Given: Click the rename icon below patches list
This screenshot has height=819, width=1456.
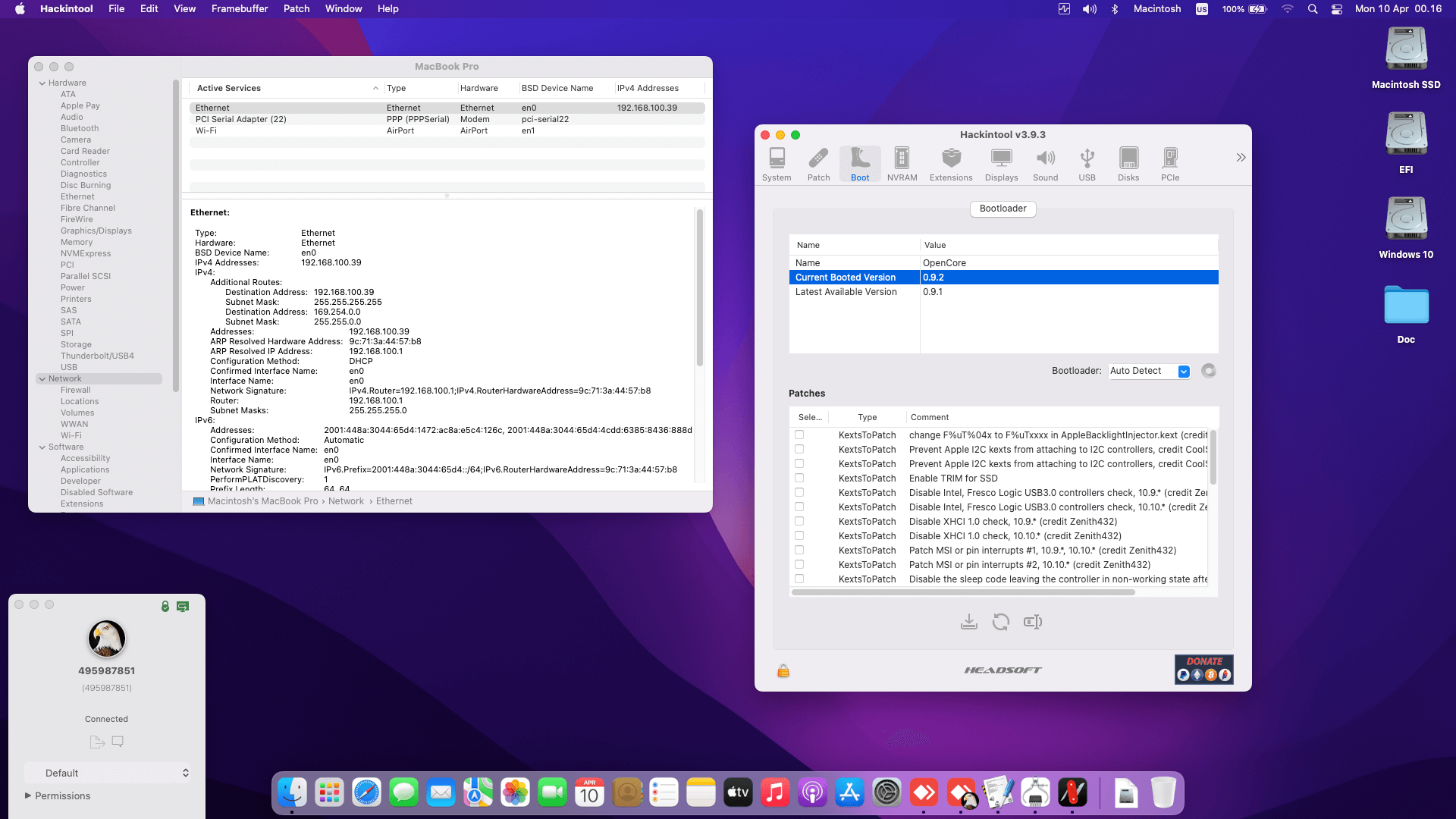Looking at the screenshot, I should pos(1033,622).
